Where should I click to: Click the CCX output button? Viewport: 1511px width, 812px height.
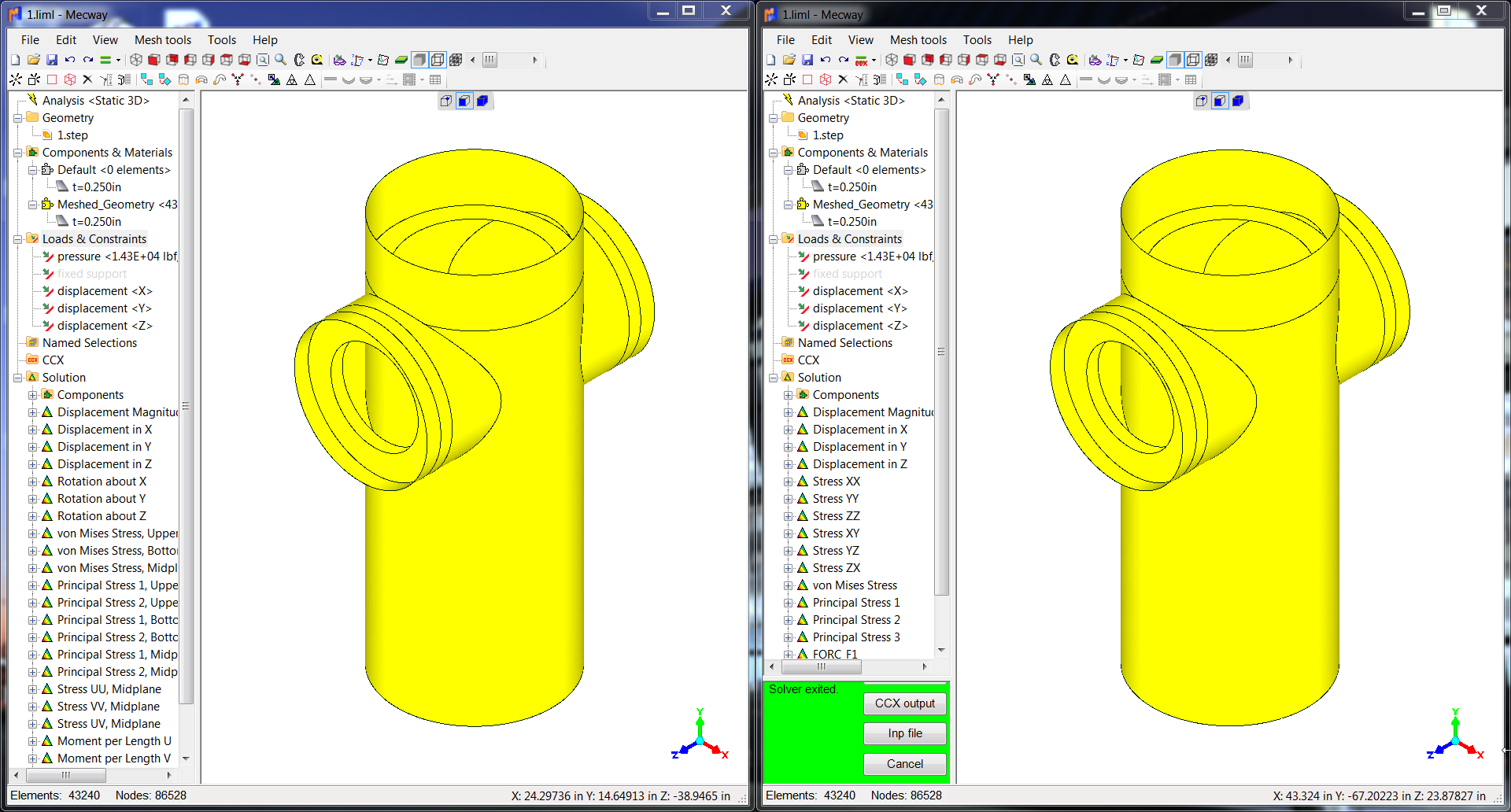pos(905,703)
